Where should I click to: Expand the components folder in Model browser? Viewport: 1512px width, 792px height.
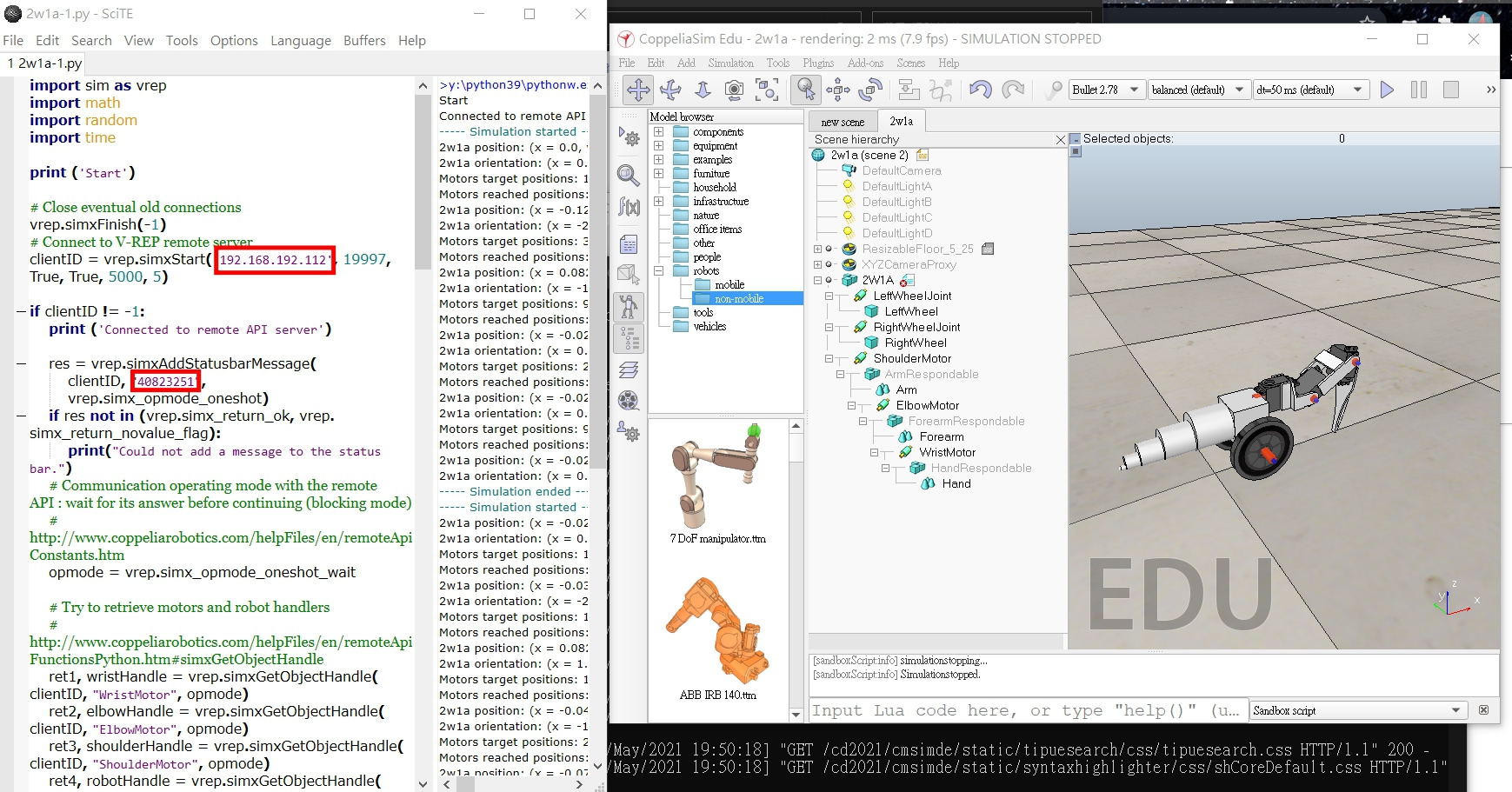tap(659, 132)
